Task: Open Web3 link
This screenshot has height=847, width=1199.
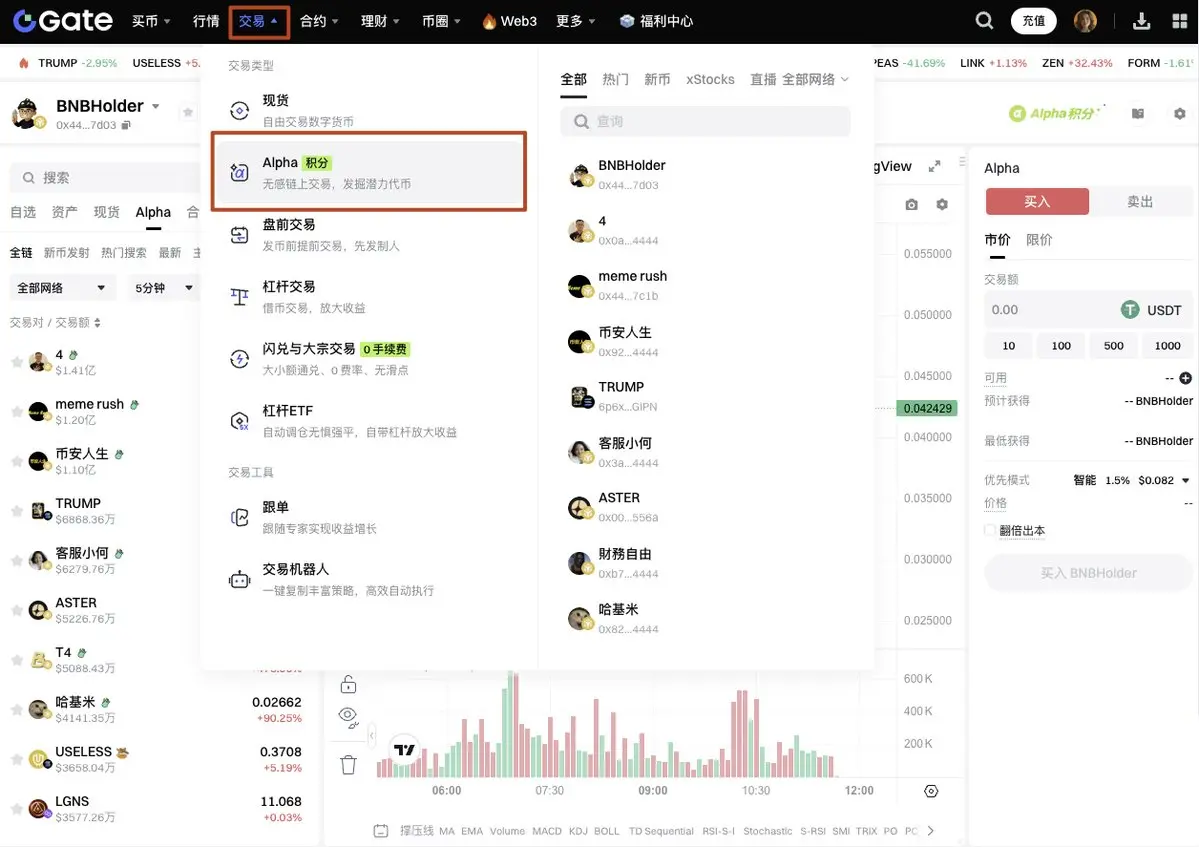Action: point(510,21)
